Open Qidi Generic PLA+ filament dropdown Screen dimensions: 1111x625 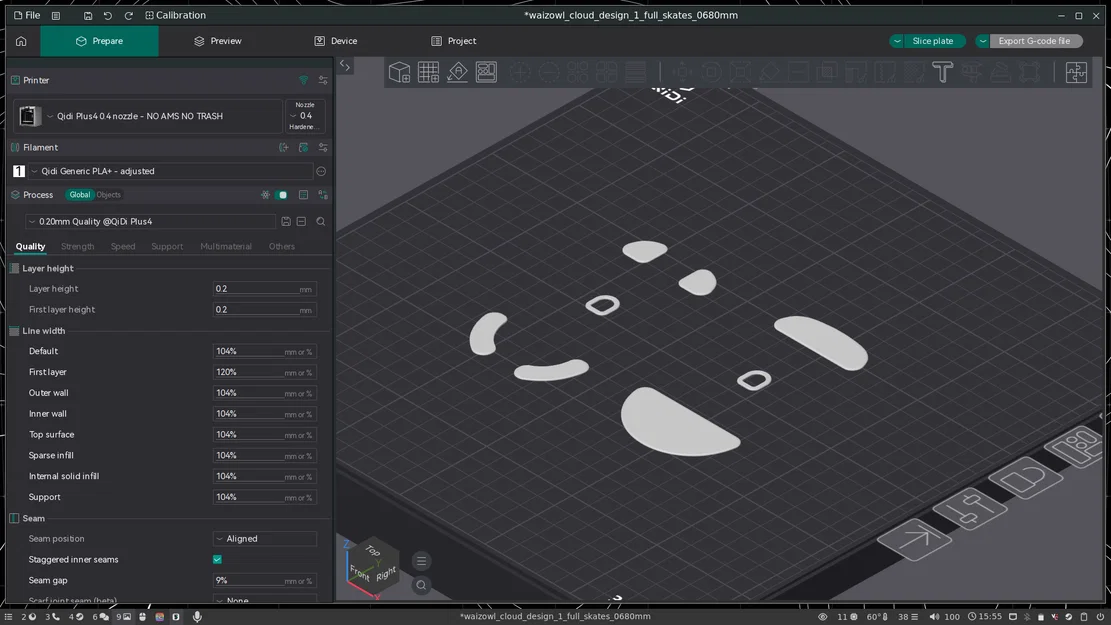[x=170, y=171]
